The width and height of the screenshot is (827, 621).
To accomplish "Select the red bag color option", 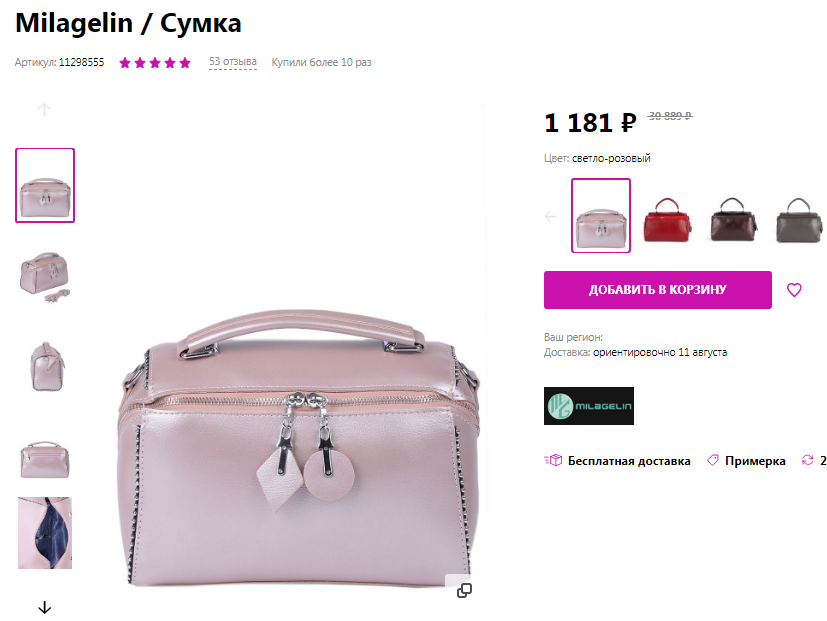I will pyautogui.click(x=667, y=219).
